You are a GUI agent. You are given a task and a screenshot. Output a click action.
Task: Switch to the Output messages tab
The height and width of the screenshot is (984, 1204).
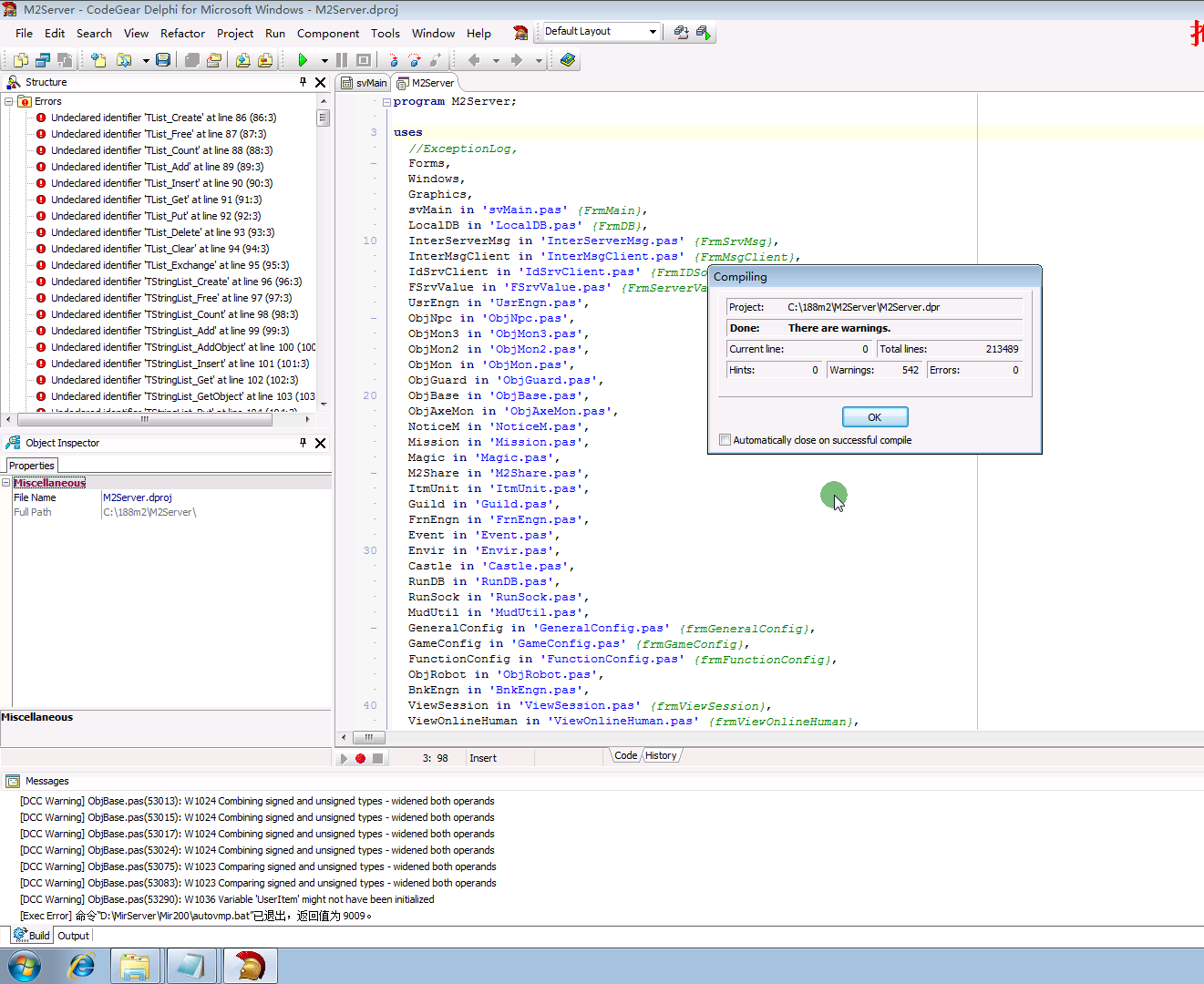click(x=73, y=936)
